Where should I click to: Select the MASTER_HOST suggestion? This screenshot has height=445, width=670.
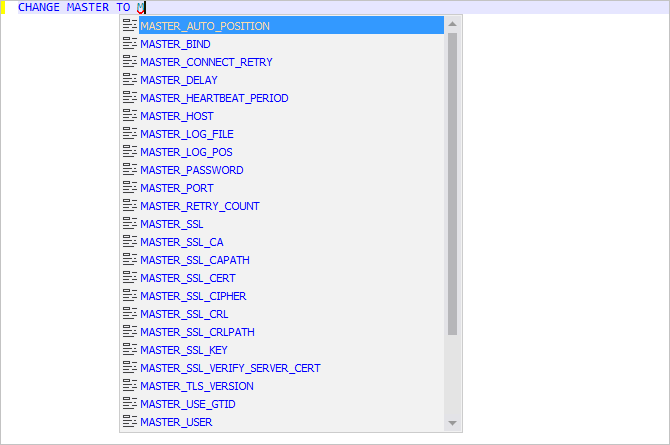282,116
